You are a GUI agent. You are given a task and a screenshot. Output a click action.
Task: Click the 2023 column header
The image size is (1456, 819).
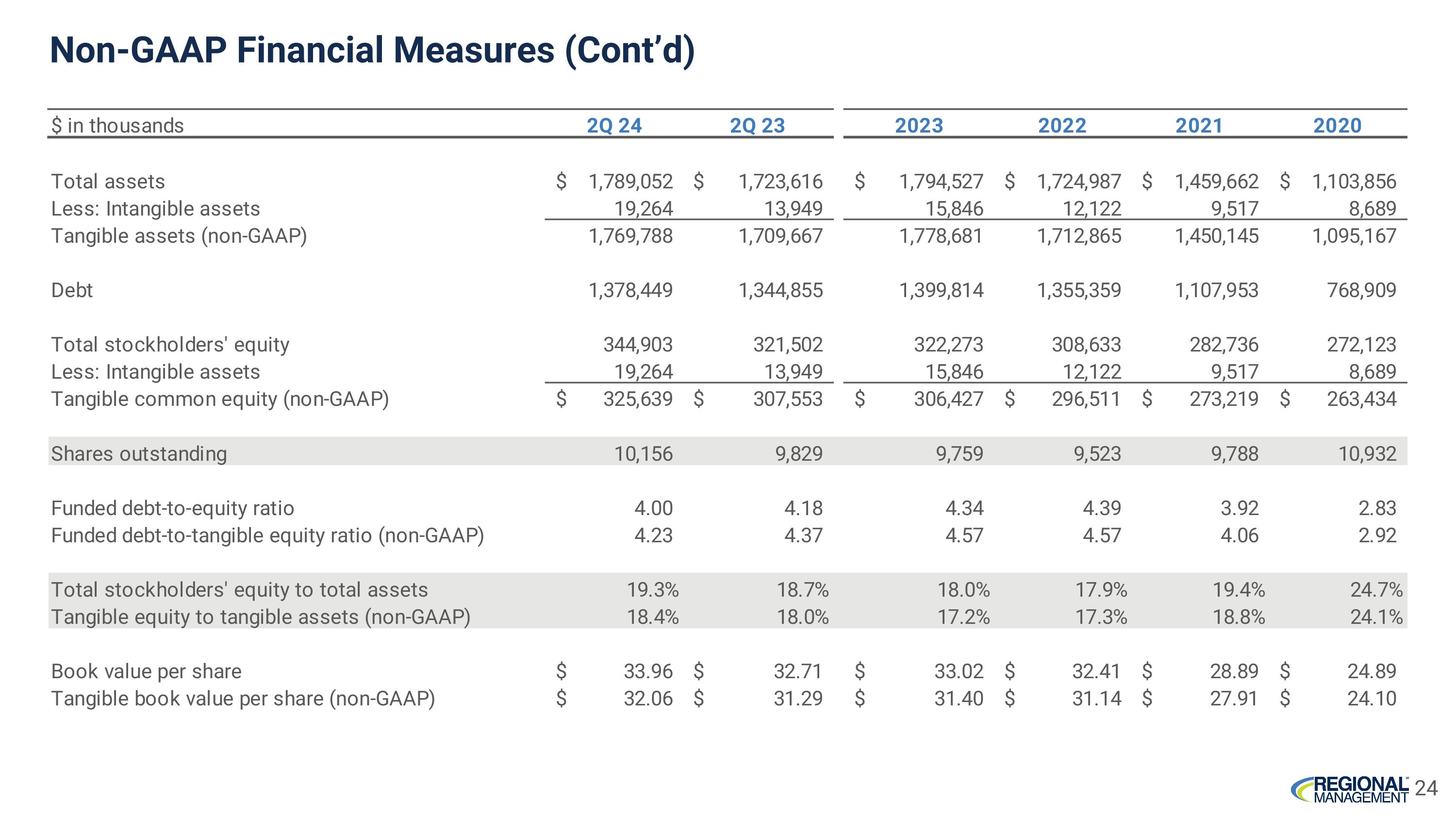[918, 125]
